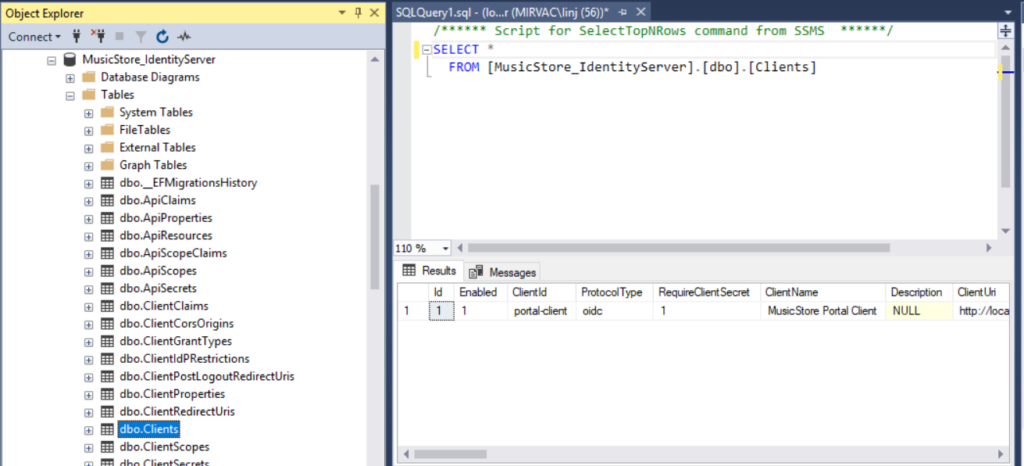The width and height of the screenshot is (1024, 466).
Task: Click the NULL Description cell
Action: pos(919,311)
